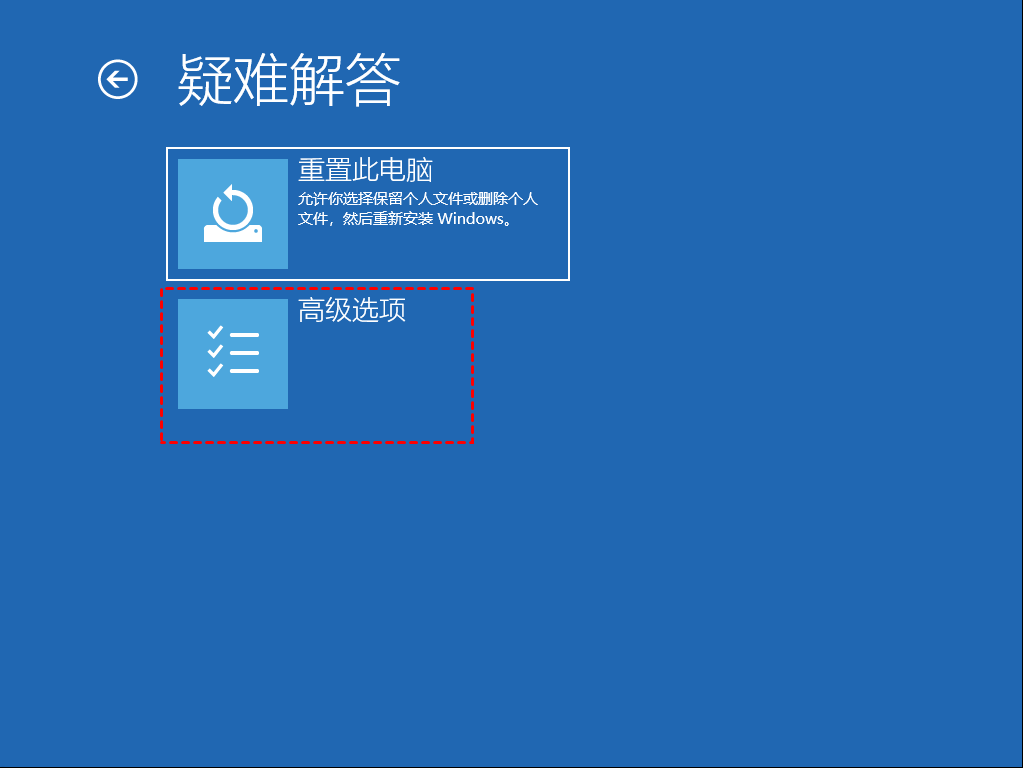The image size is (1023, 768).
Task: Click the 重置此电脑 heading text
Action: pyautogui.click(x=365, y=170)
